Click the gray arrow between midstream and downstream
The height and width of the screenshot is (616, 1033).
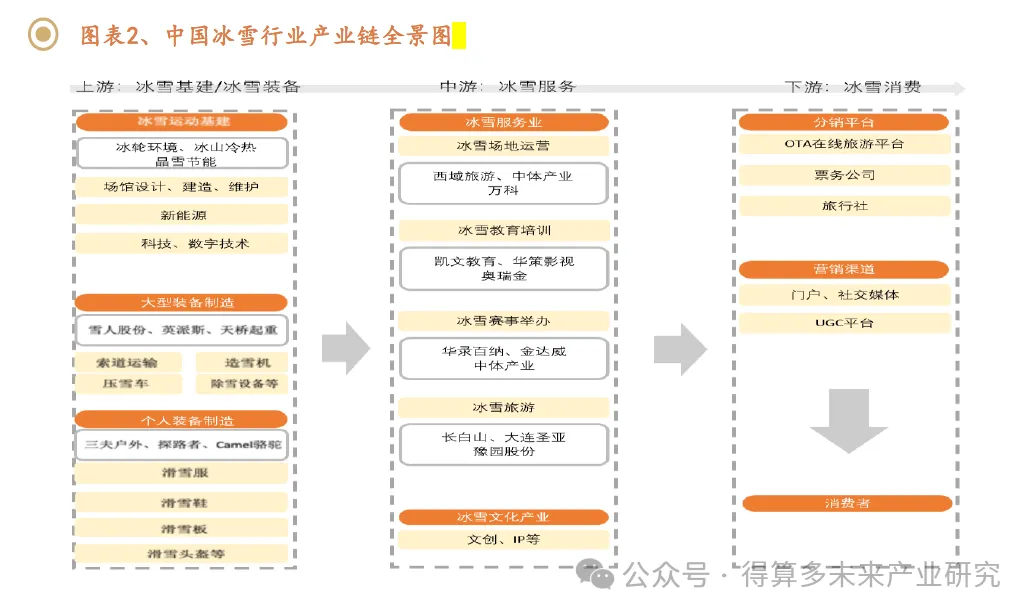680,348
